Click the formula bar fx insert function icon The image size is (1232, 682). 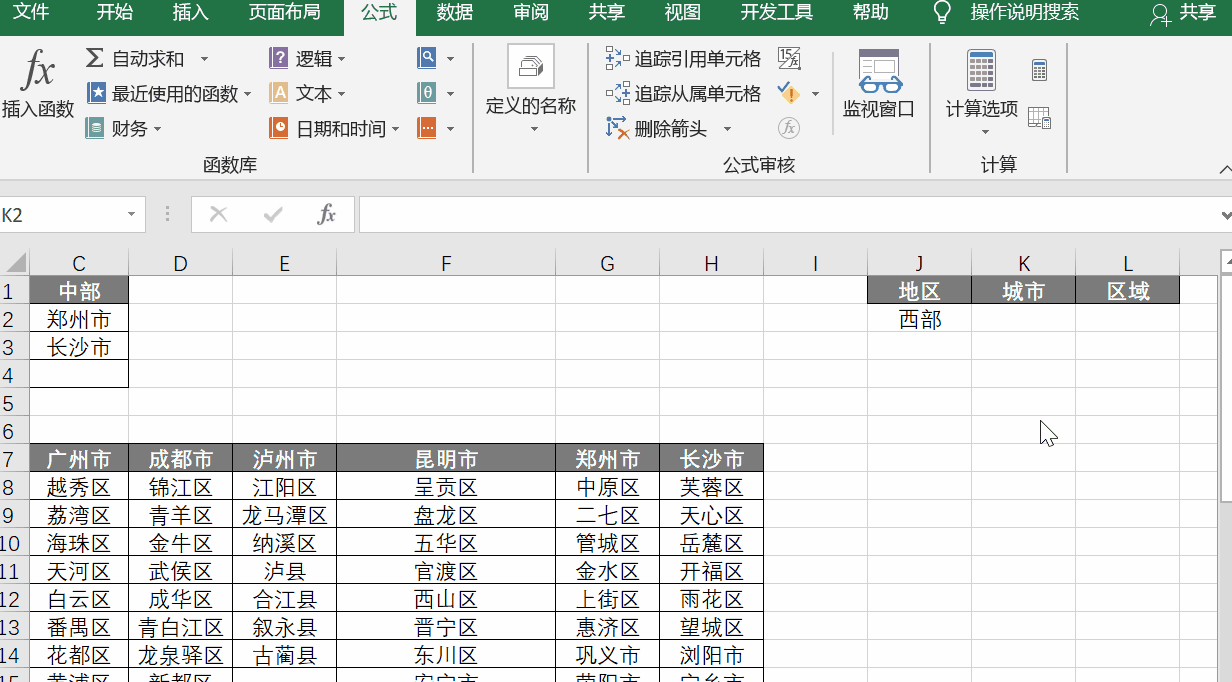click(x=326, y=214)
